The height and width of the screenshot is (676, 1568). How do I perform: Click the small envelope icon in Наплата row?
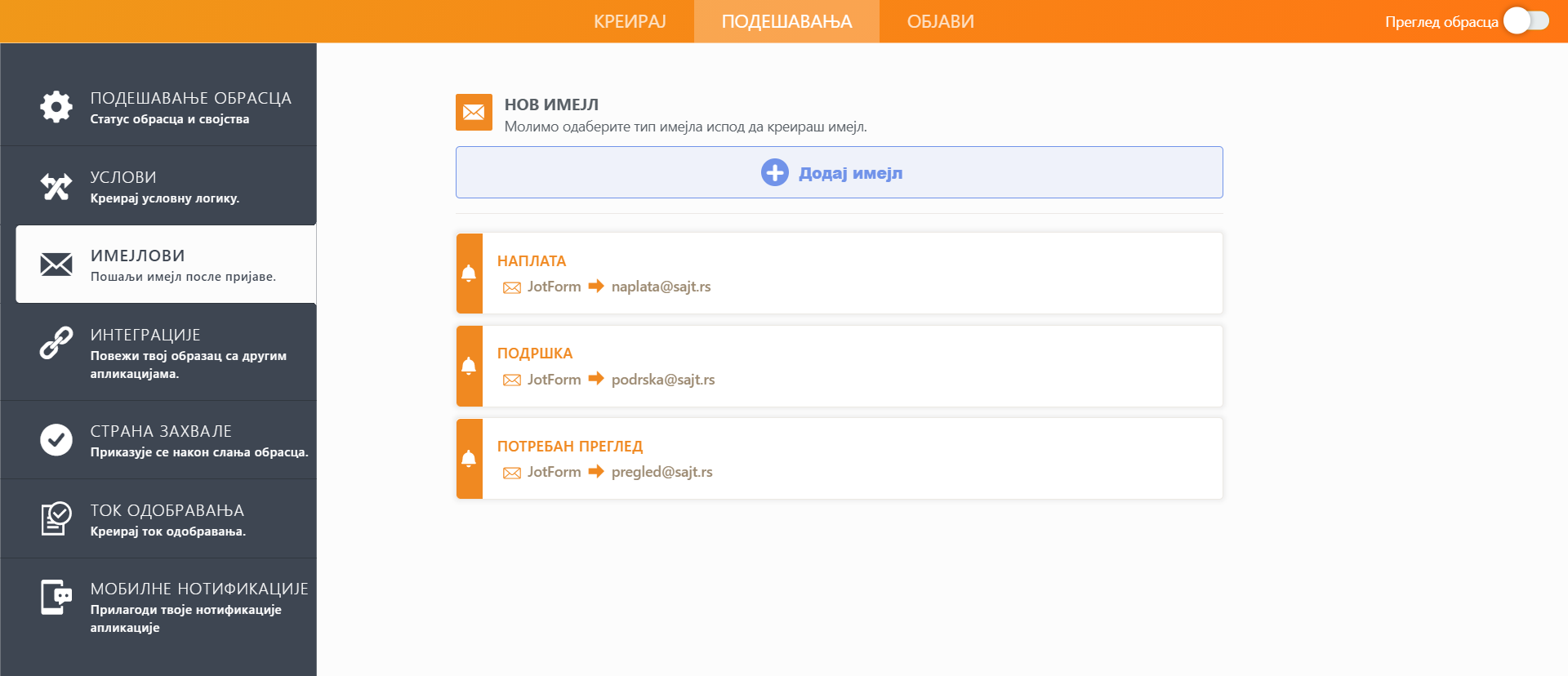pos(512,287)
